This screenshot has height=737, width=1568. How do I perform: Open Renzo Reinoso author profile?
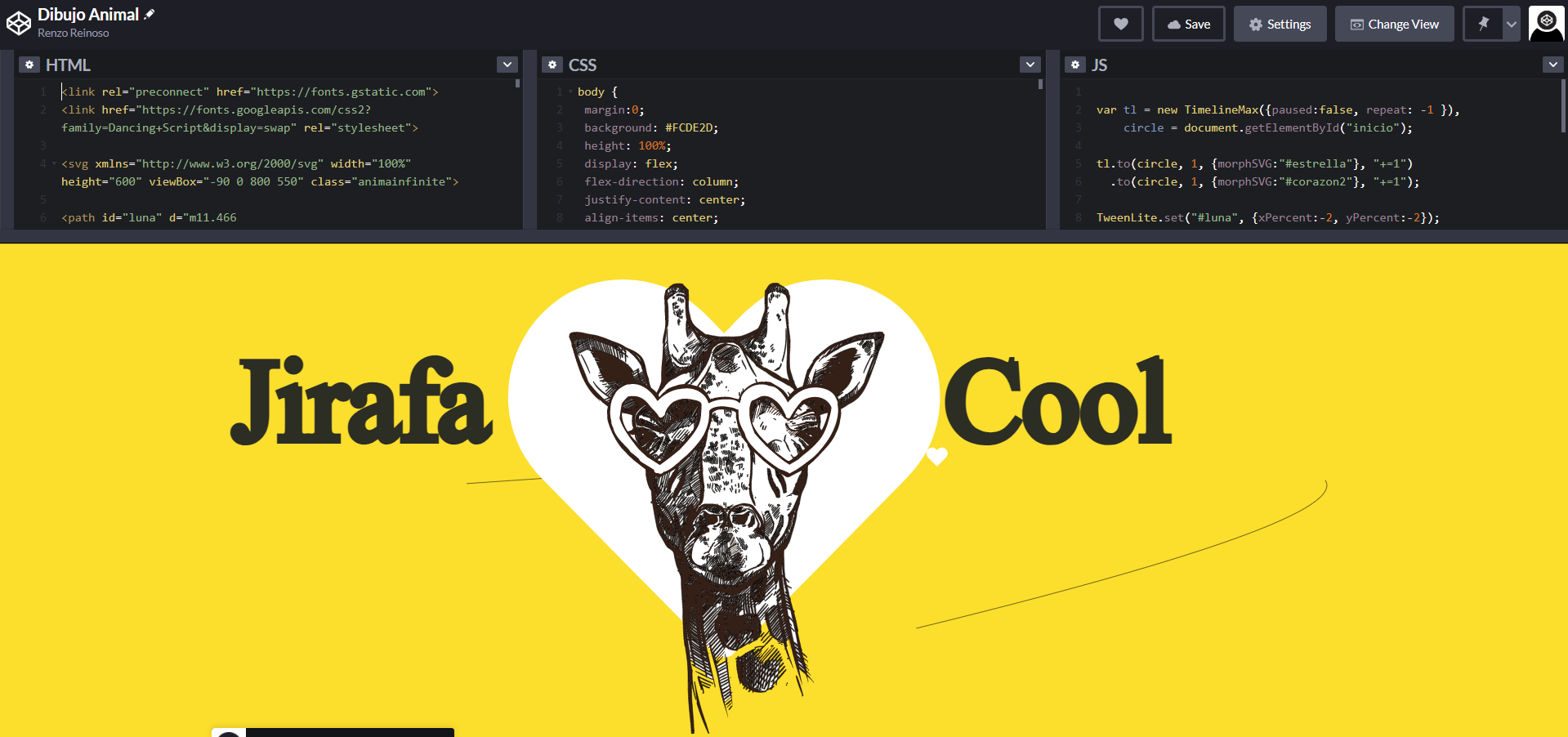click(x=73, y=33)
